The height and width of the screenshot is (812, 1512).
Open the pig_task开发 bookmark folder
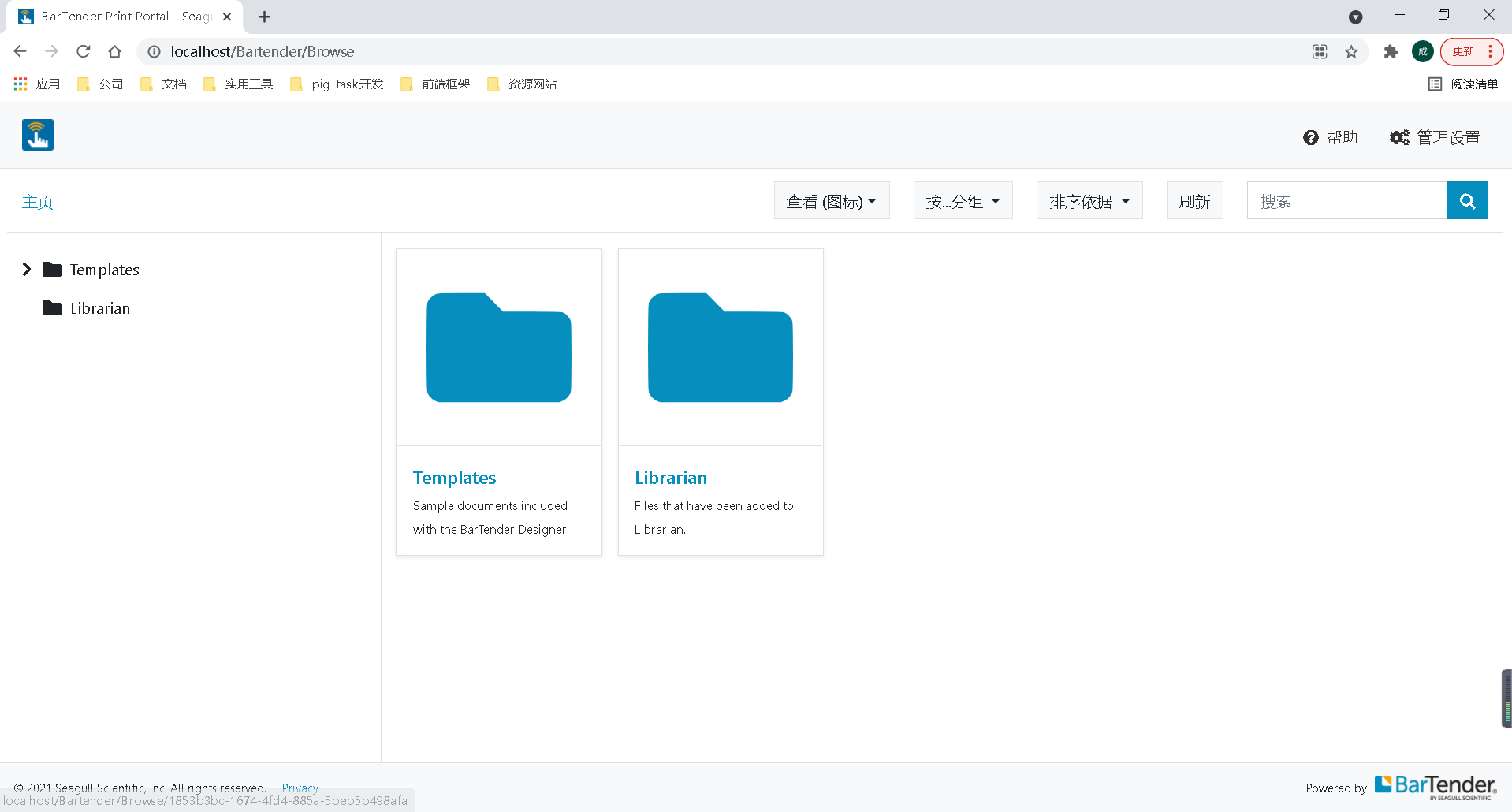pyautogui.click(x=337, y=84)
